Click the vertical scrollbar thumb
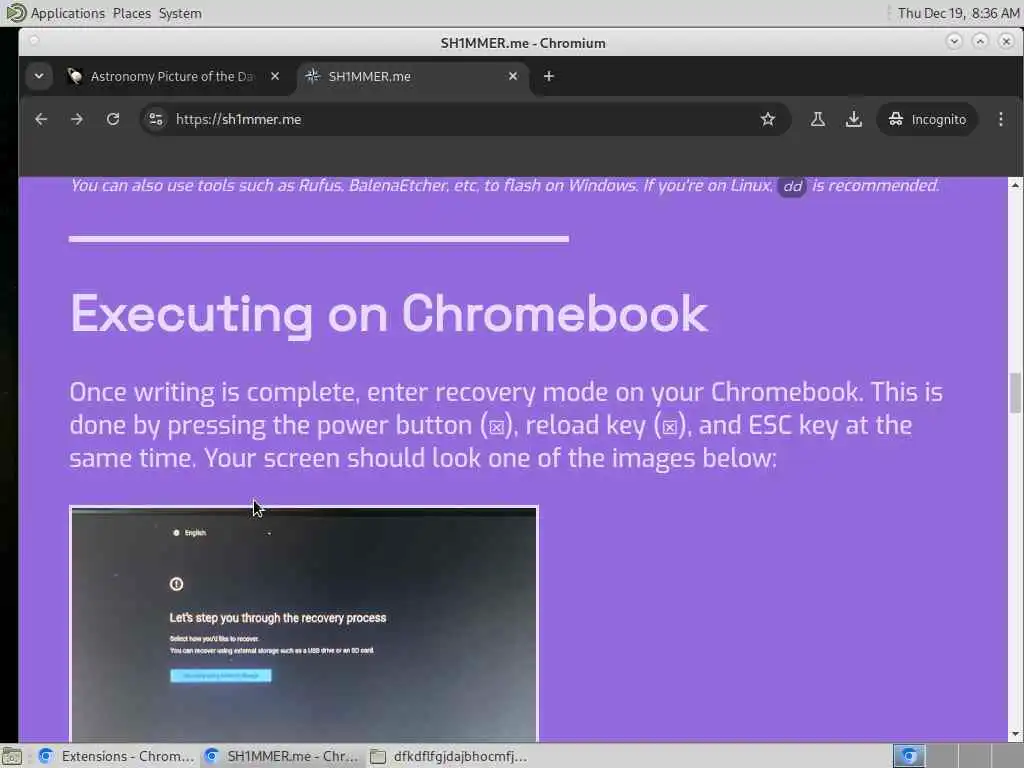Screen dimensions: 1024x768 [1015, 392]
